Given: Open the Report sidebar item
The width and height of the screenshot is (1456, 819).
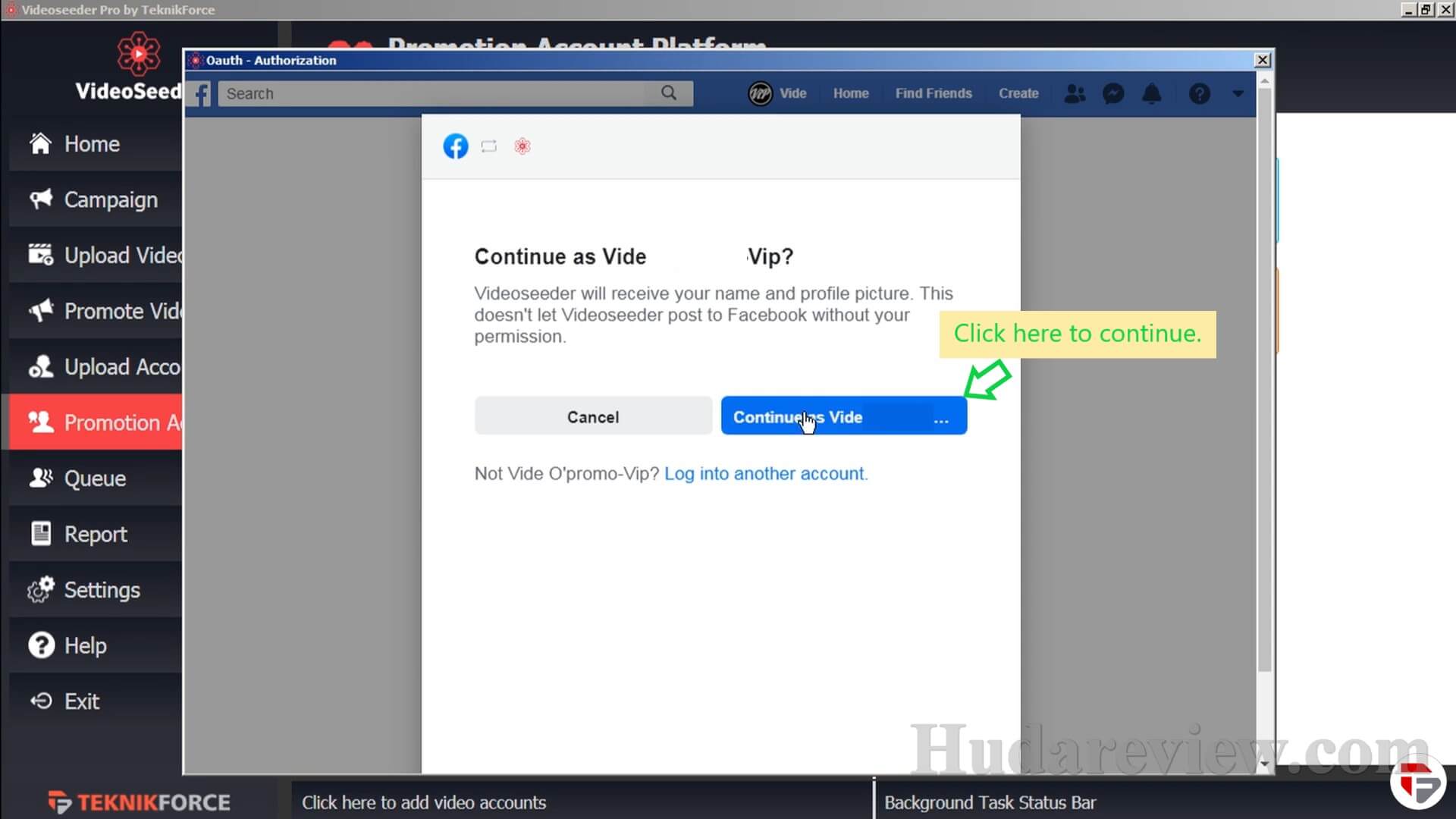Looking at the screenshot, I should [x=96, y=534].
